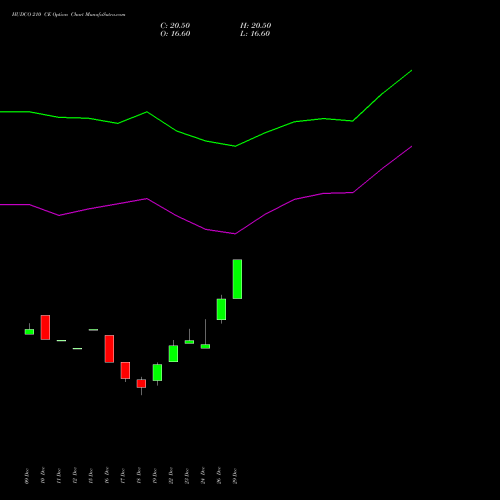This screenshot has width=500, height=500.
Task: Click the upper green indicator line
Action: [206, 141]
